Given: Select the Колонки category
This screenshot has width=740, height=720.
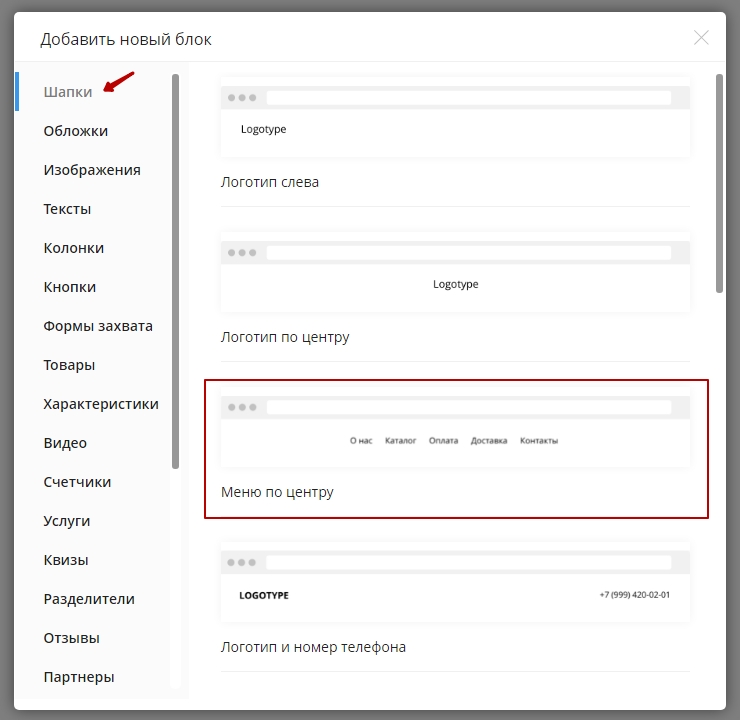Looking at the screenshot, I should [x=73, y=248].
